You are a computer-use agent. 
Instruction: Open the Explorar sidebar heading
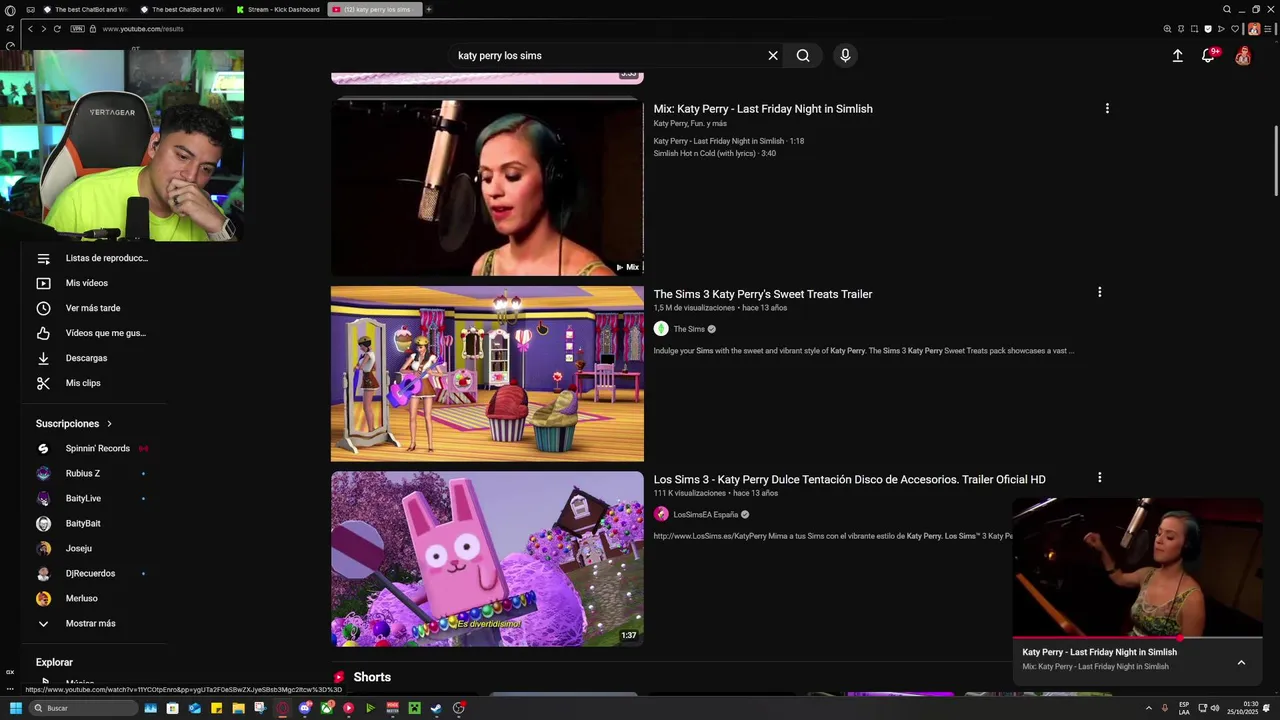54,662
